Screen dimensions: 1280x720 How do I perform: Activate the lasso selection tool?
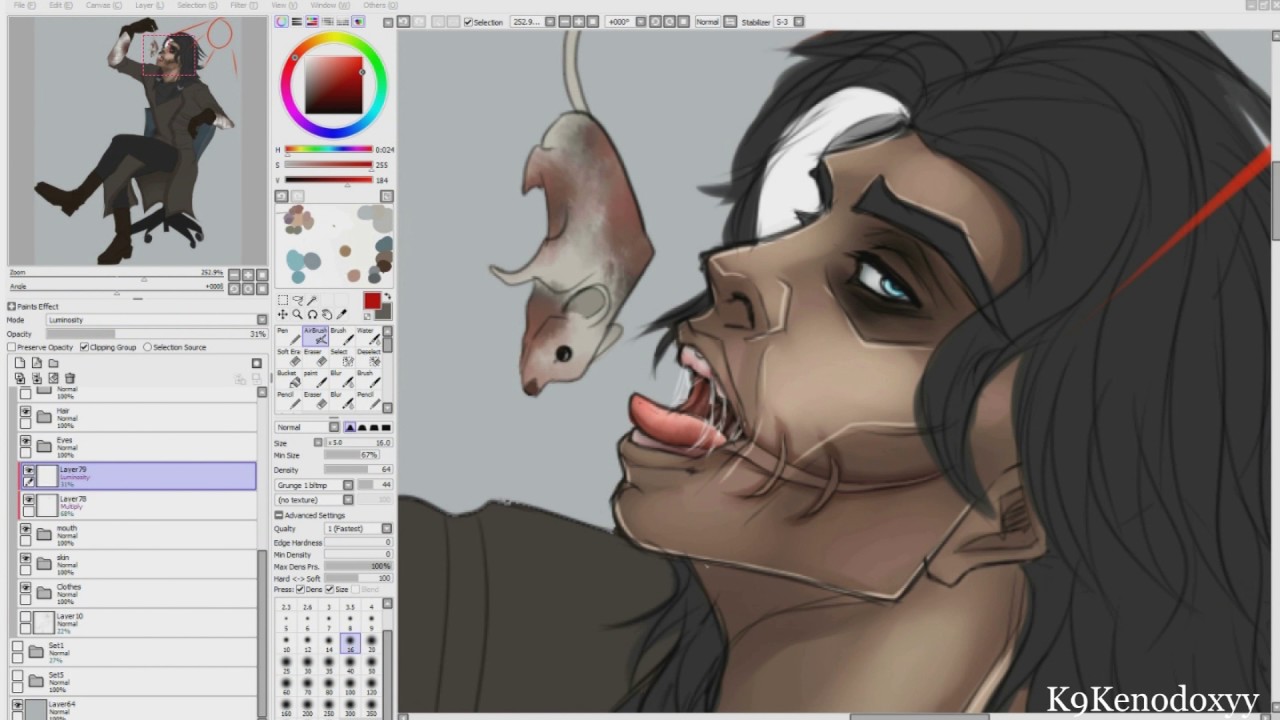coord(297,300)
